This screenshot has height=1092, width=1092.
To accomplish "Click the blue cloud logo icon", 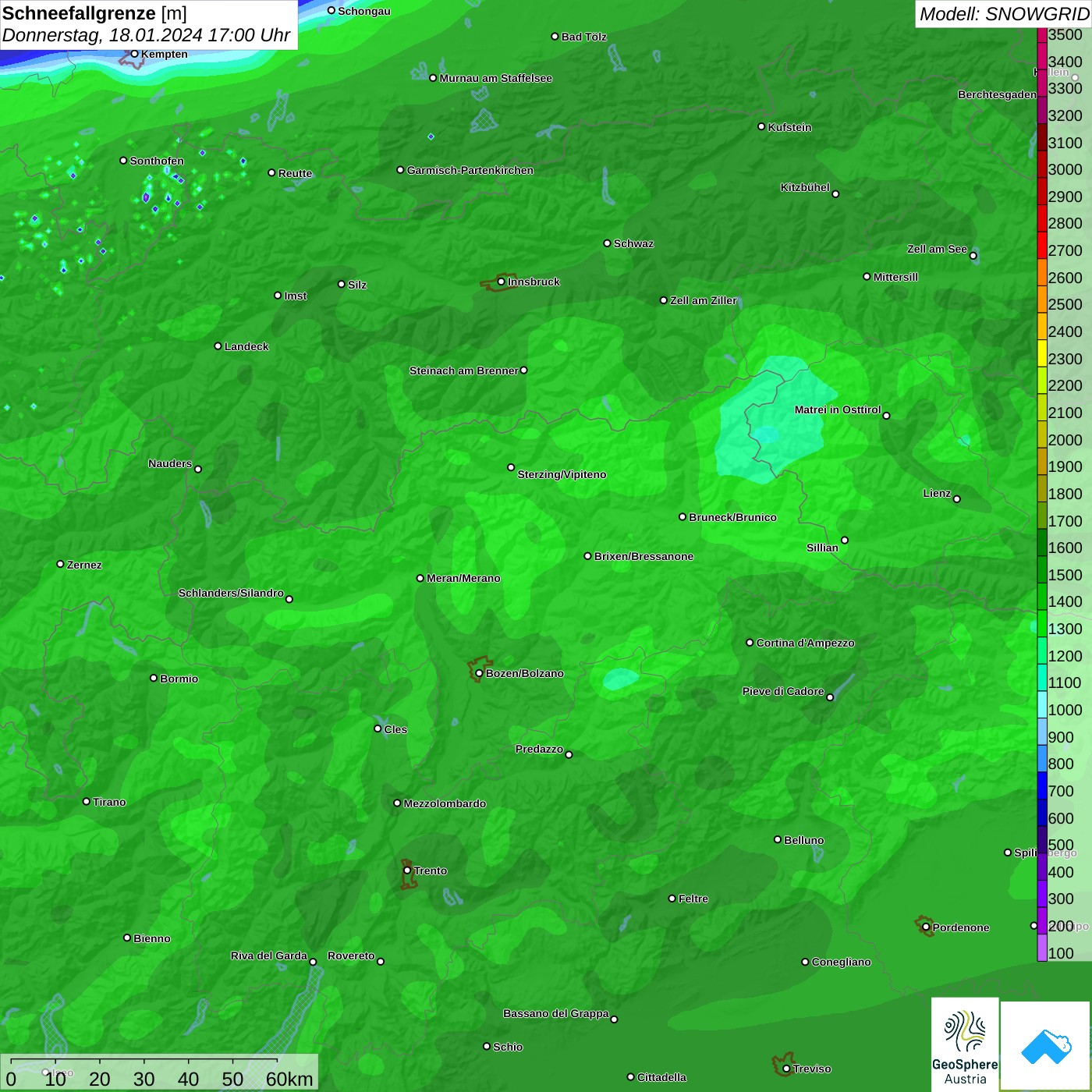I will pos(1046,1046).
